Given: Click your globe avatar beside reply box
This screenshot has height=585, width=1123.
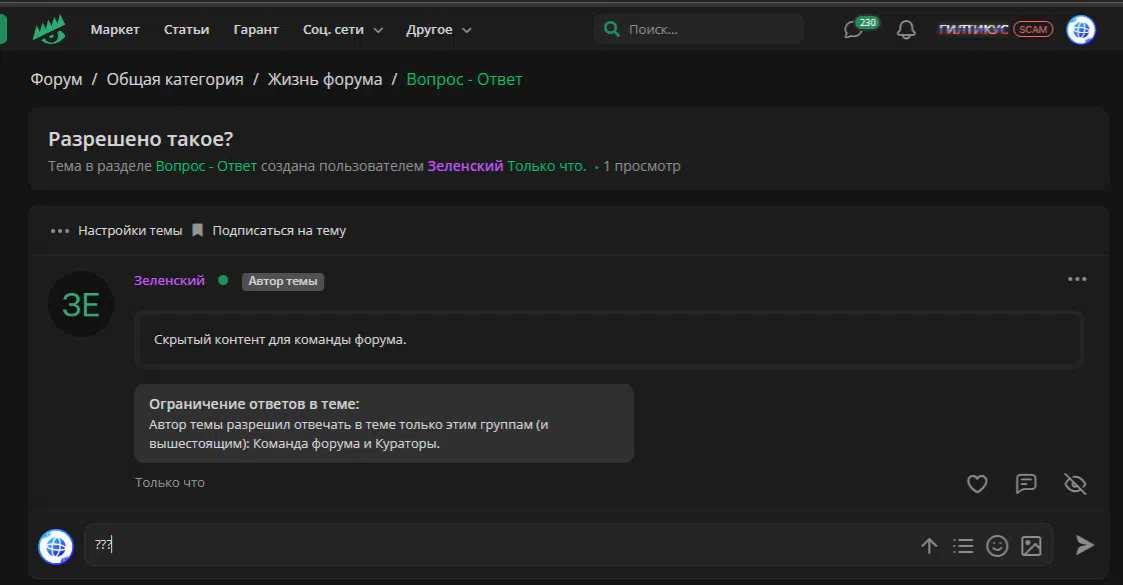Looking at the screenshot, I should click(x=56, y=546).
